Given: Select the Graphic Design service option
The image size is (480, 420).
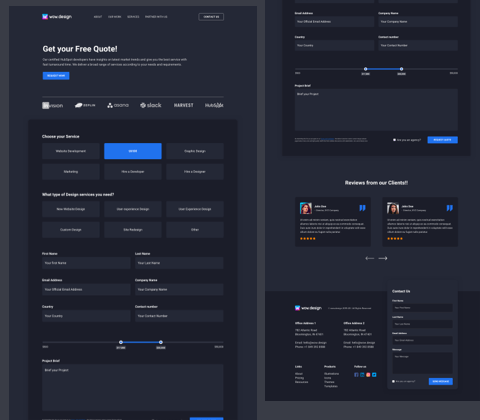Looking at the screenshot, I should pos(195,151).
